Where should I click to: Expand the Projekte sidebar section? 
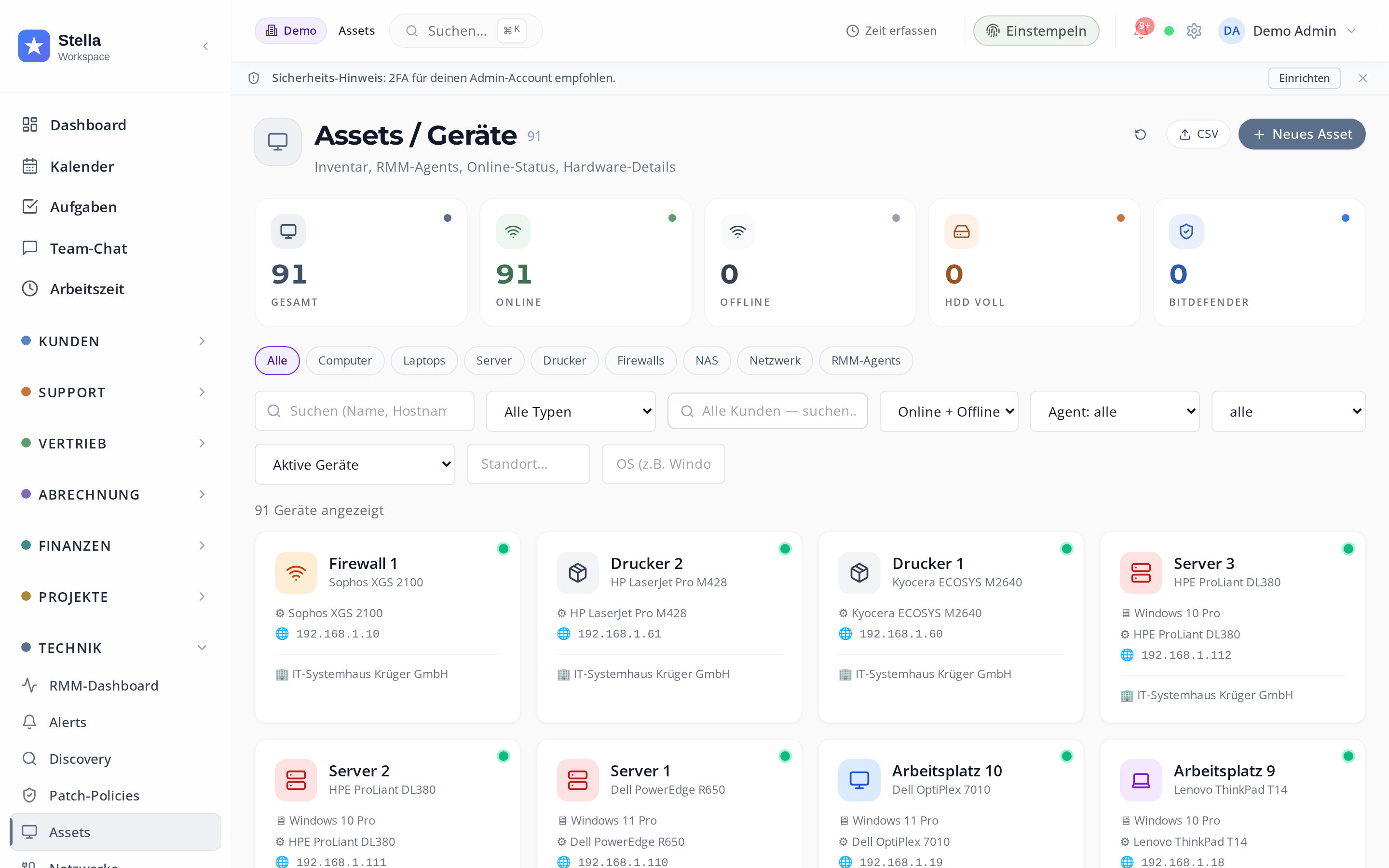point(115,597)
